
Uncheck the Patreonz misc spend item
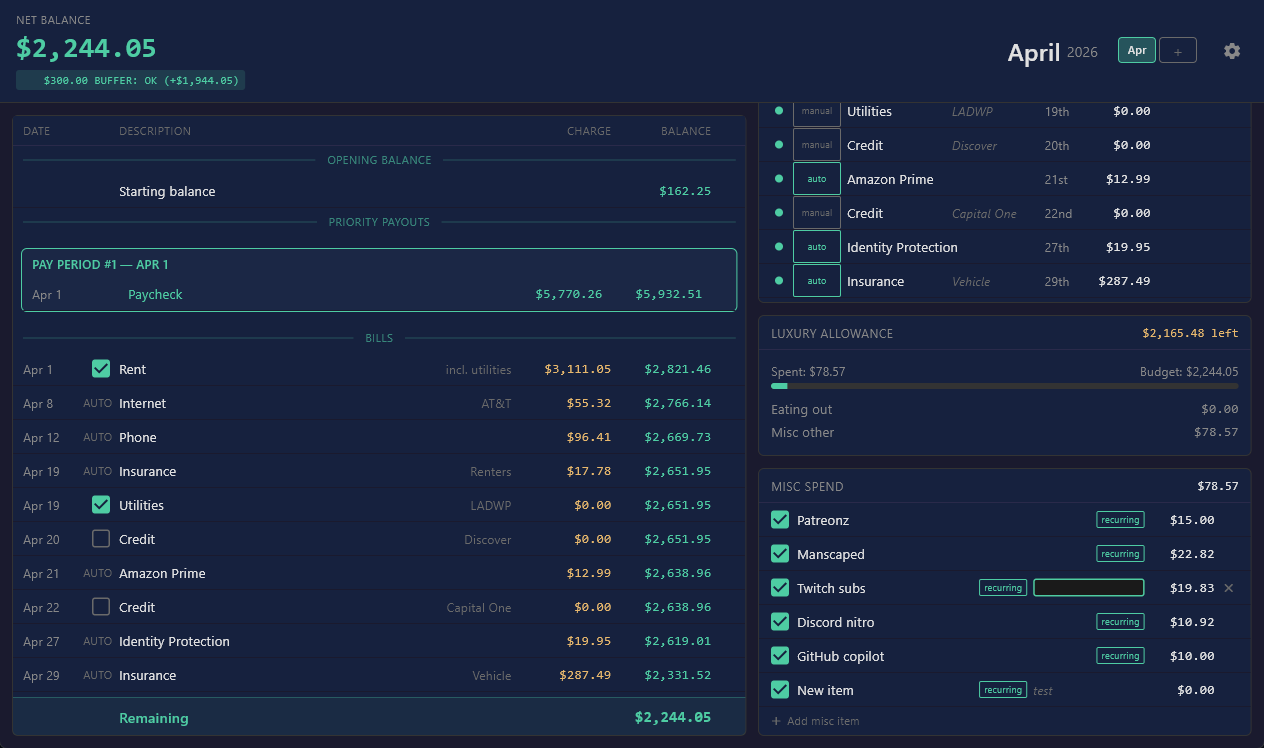click(780, 520)
